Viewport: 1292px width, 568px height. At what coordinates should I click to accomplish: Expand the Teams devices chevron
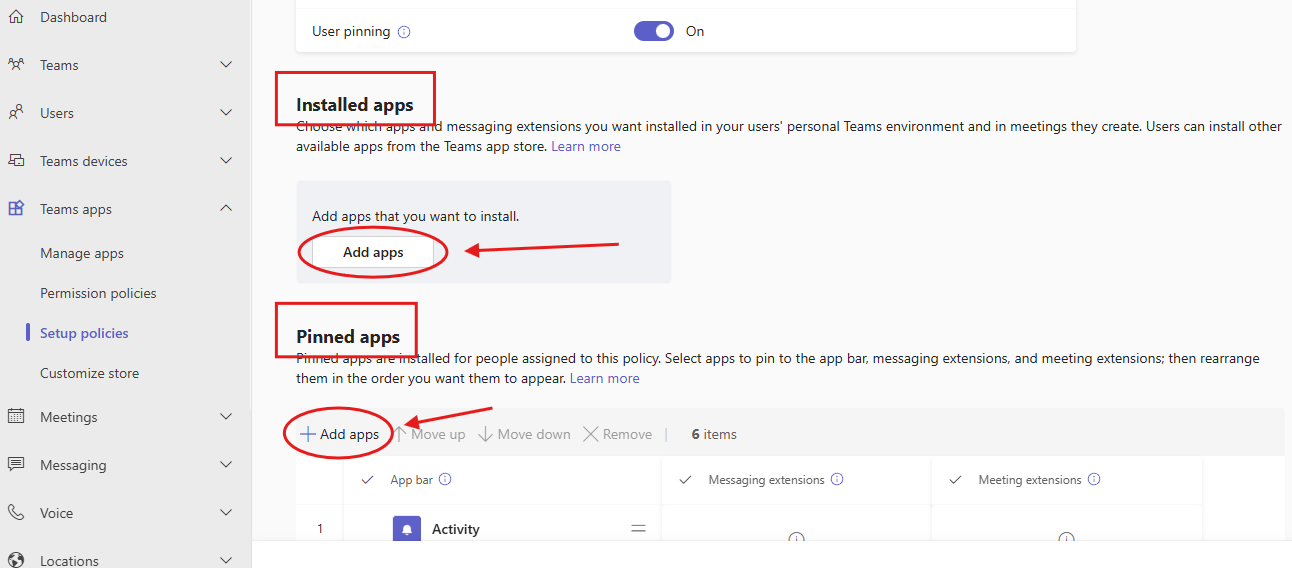[x=226, y=161]
